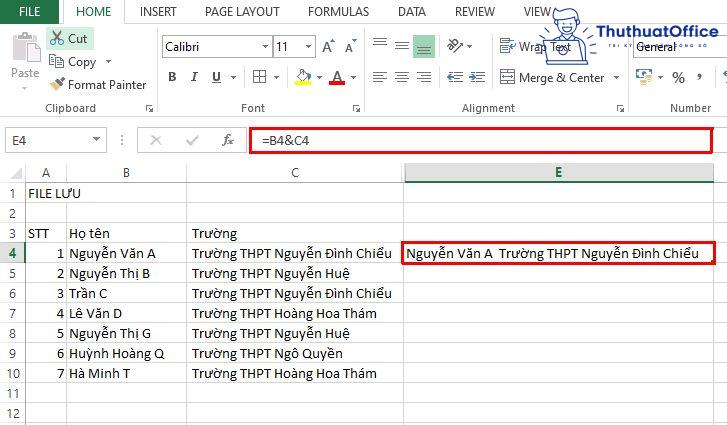Switch to the HOME tab
The height and width of the screenshot is (425, 727).
[x=94, y=12]
